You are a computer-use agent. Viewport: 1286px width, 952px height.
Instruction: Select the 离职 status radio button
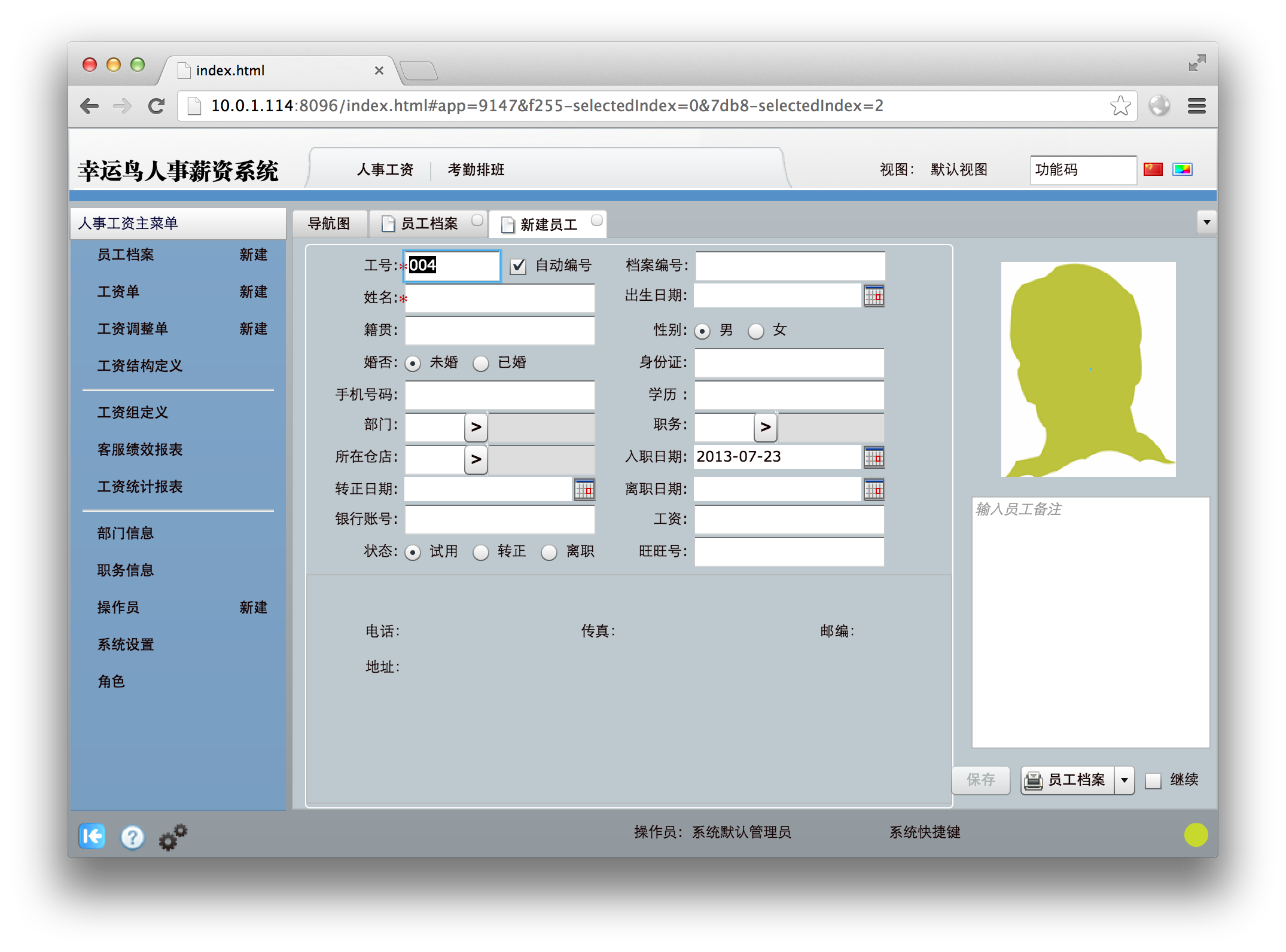click(549, 552)
